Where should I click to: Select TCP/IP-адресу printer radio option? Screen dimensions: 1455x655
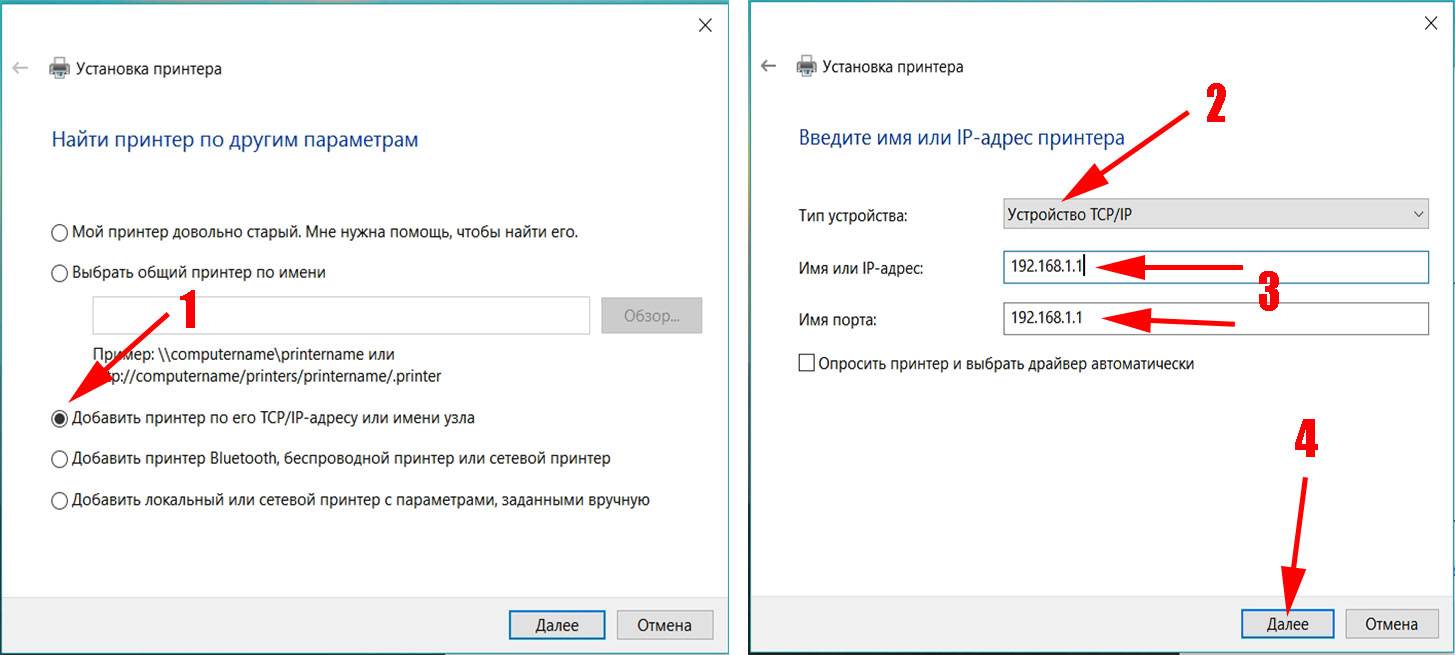[60, 419]
